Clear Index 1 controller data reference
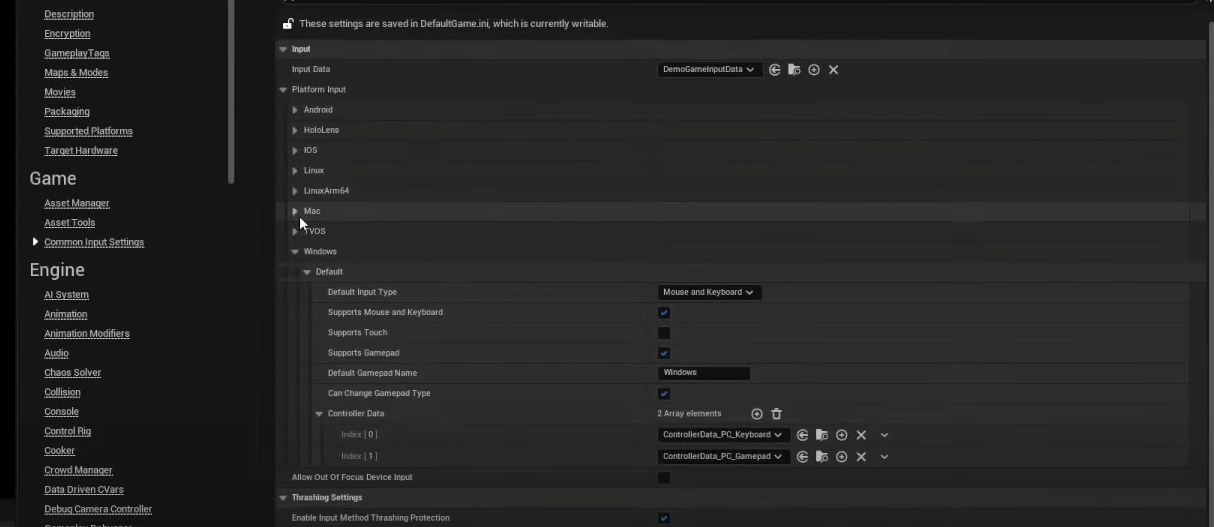1214x527 pixels. coord(861,457)
